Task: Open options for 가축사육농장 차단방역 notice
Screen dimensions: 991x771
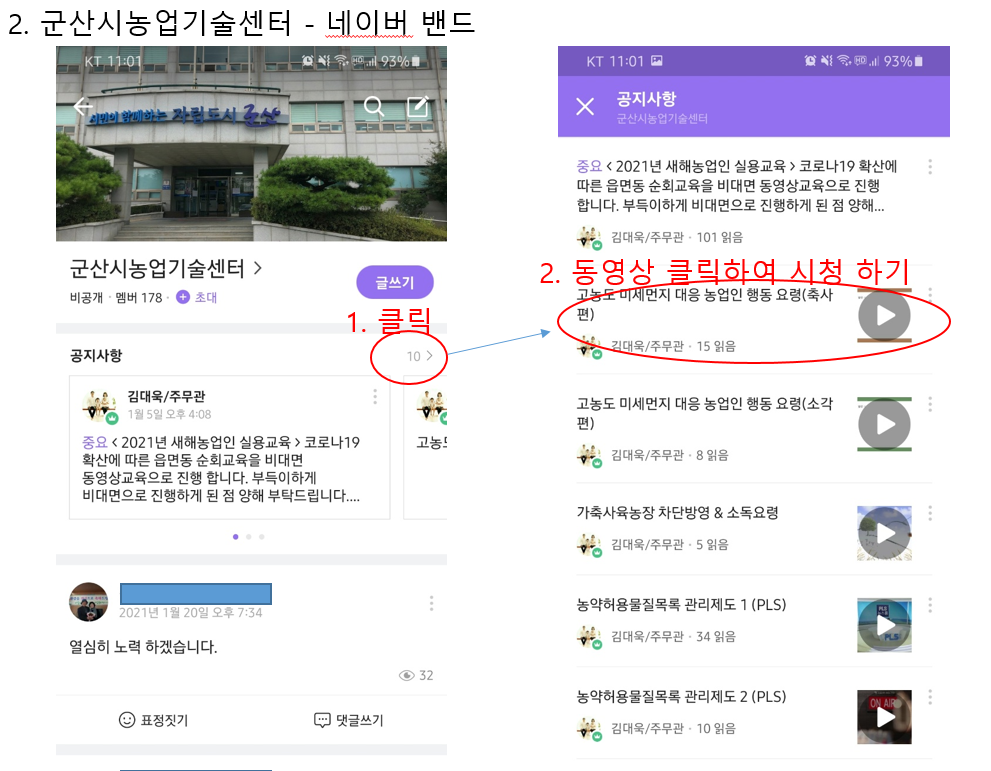Action: [x=930, y=513]
